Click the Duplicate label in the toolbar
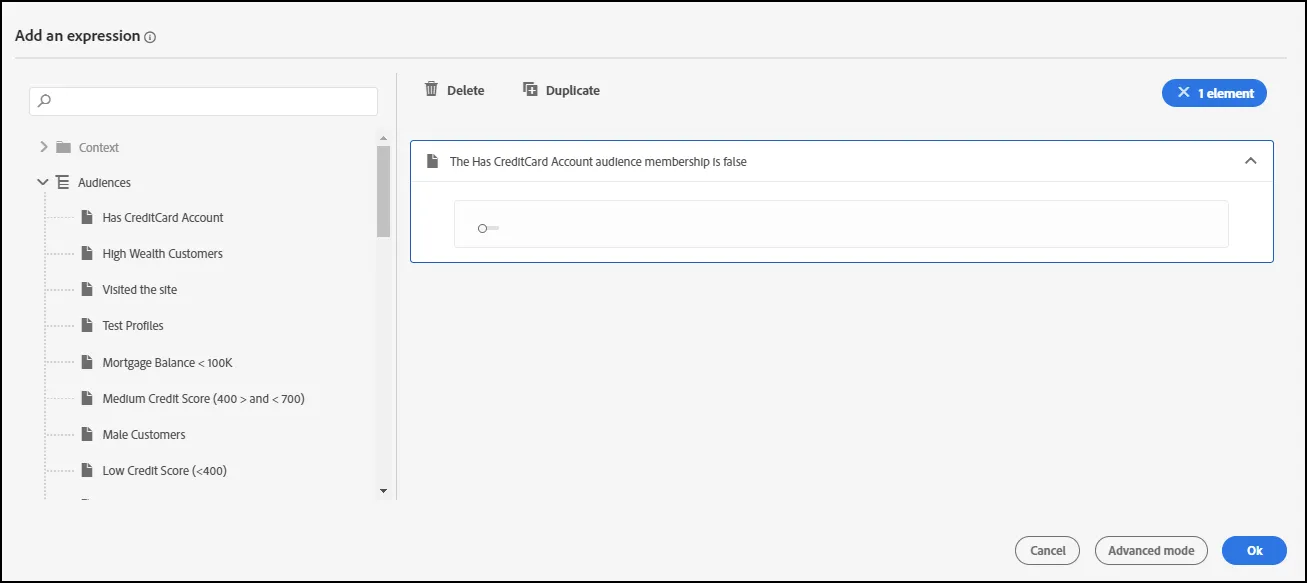The width and height of the screenshot is (1307, 583). [573, 90]
